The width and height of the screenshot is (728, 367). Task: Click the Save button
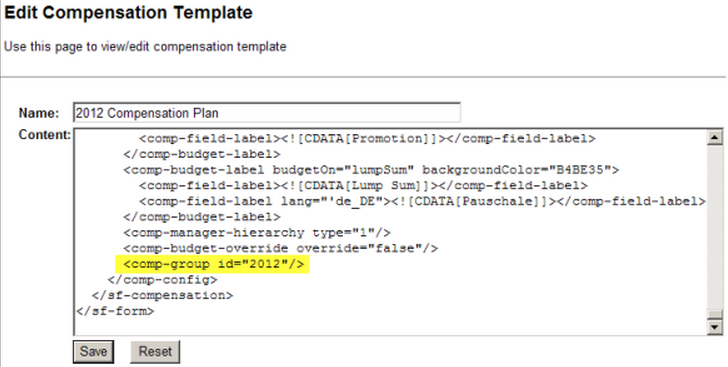click(x=93, y=352)
